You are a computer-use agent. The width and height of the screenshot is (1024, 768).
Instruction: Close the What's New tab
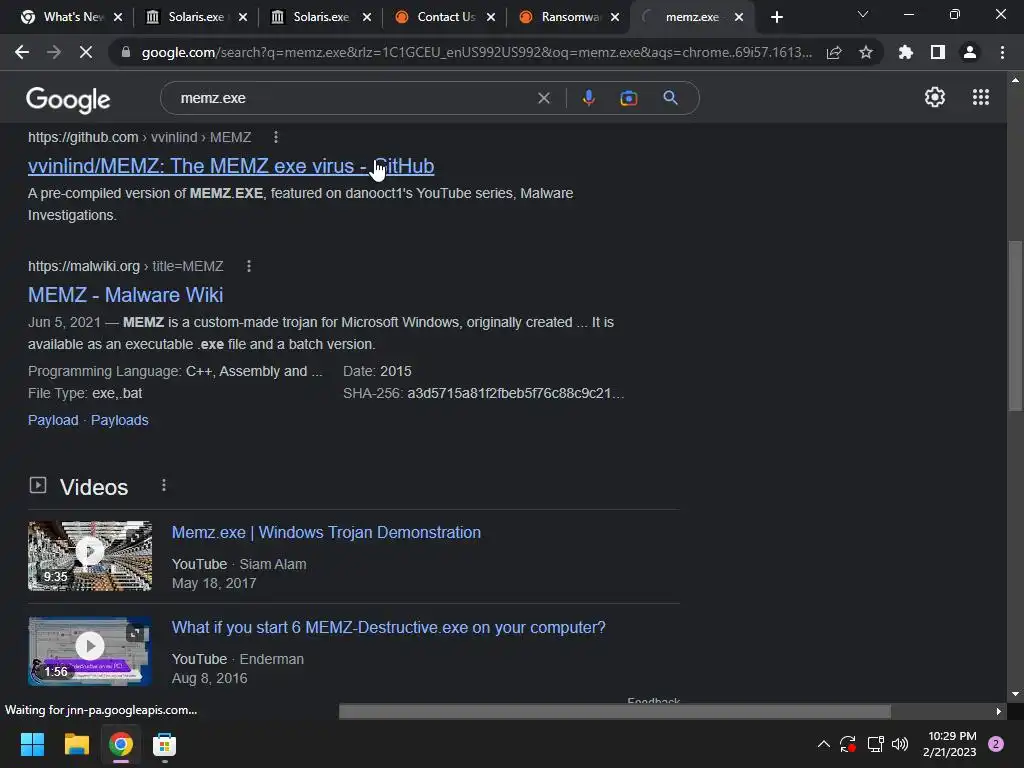118,17
